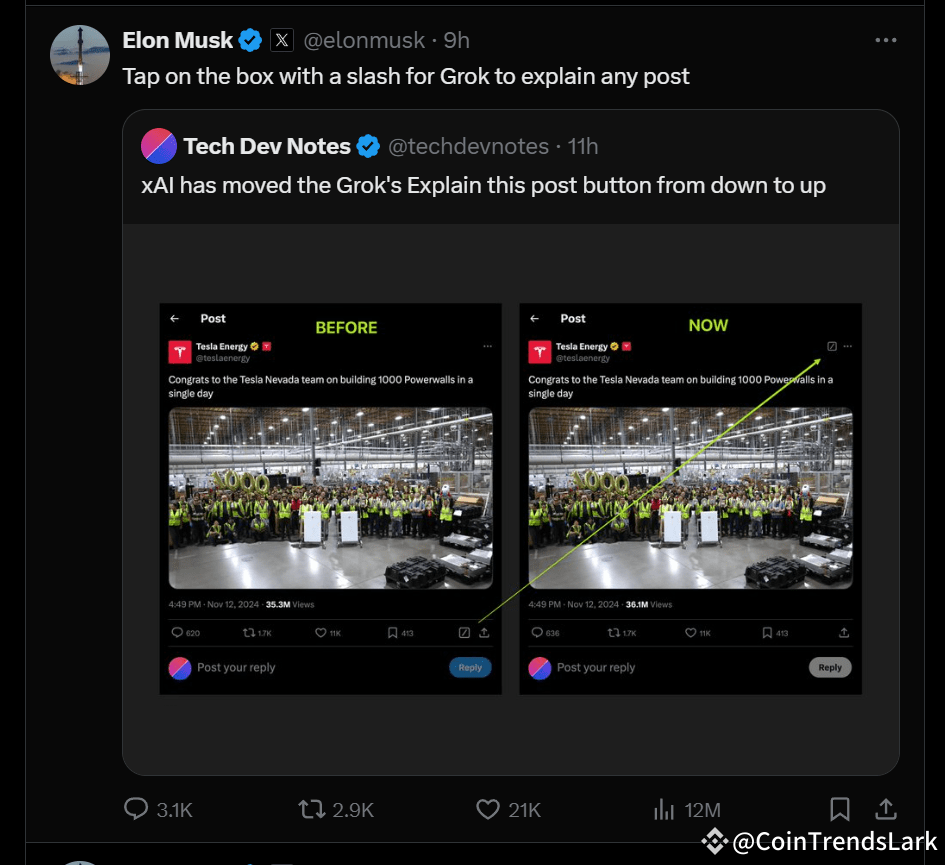Like Elon Musk's post with the heart icon
The width and height of the screenshot is (945, 865).
click(x=486, y=809)
